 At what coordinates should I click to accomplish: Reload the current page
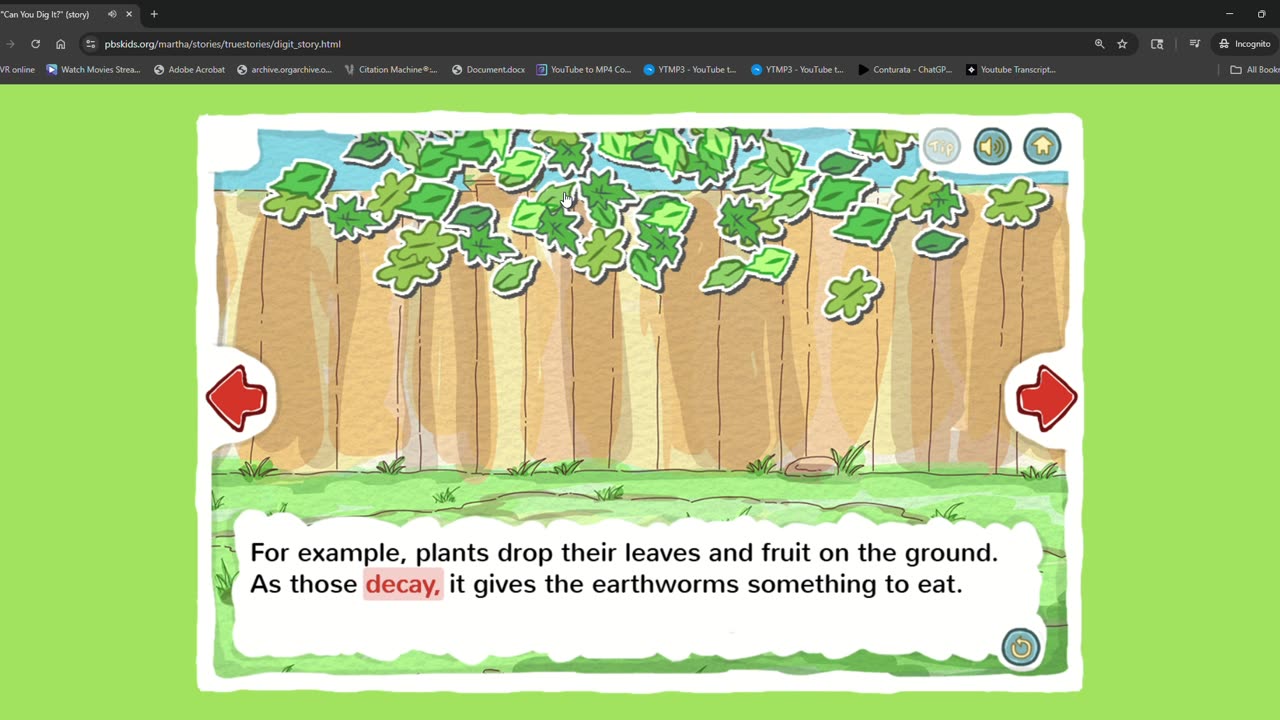[35, 44]
